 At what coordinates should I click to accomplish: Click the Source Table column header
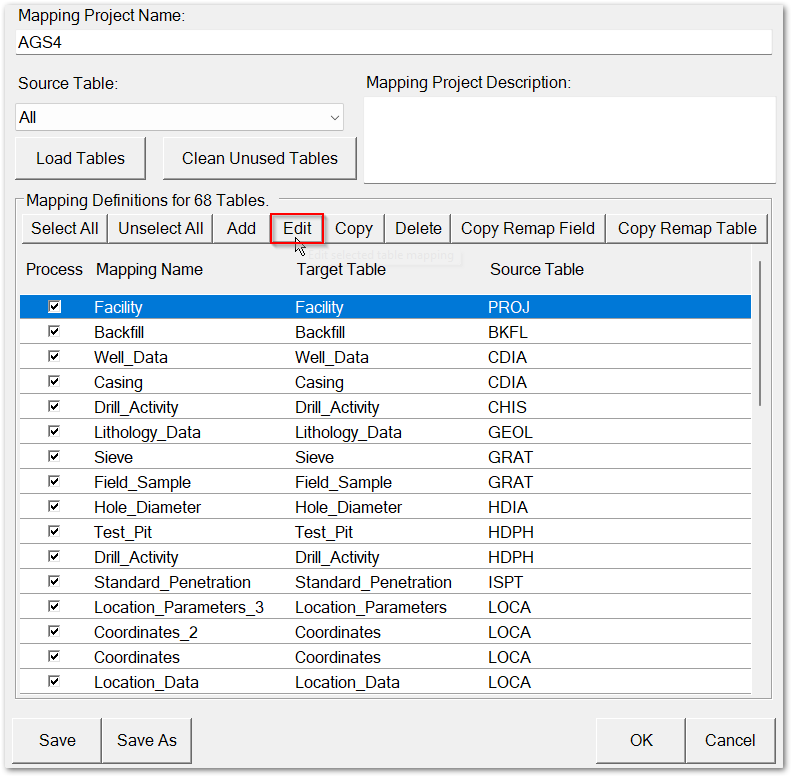(536, 269)
